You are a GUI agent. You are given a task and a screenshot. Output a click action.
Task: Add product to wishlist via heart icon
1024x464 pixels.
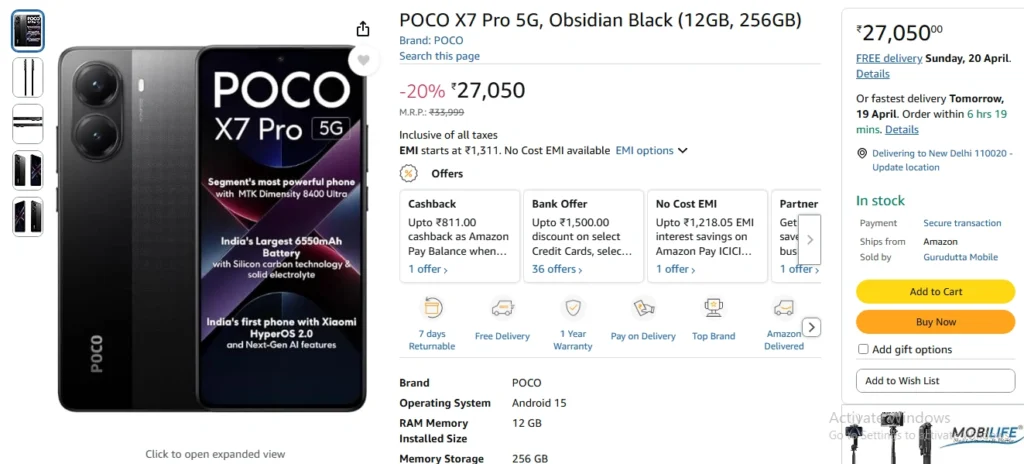click(363, 60)
